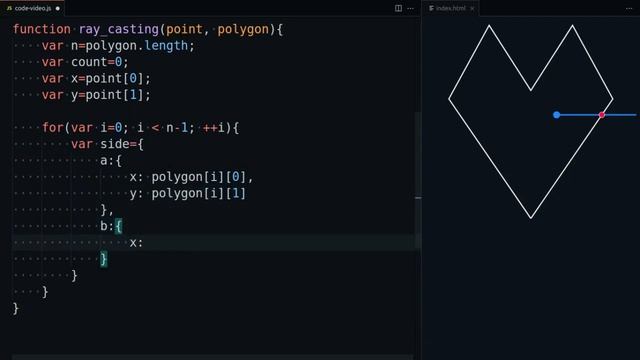Close the index.html tab
The height and width of the screenshot is (360, 640).
(x=472, y=8)
